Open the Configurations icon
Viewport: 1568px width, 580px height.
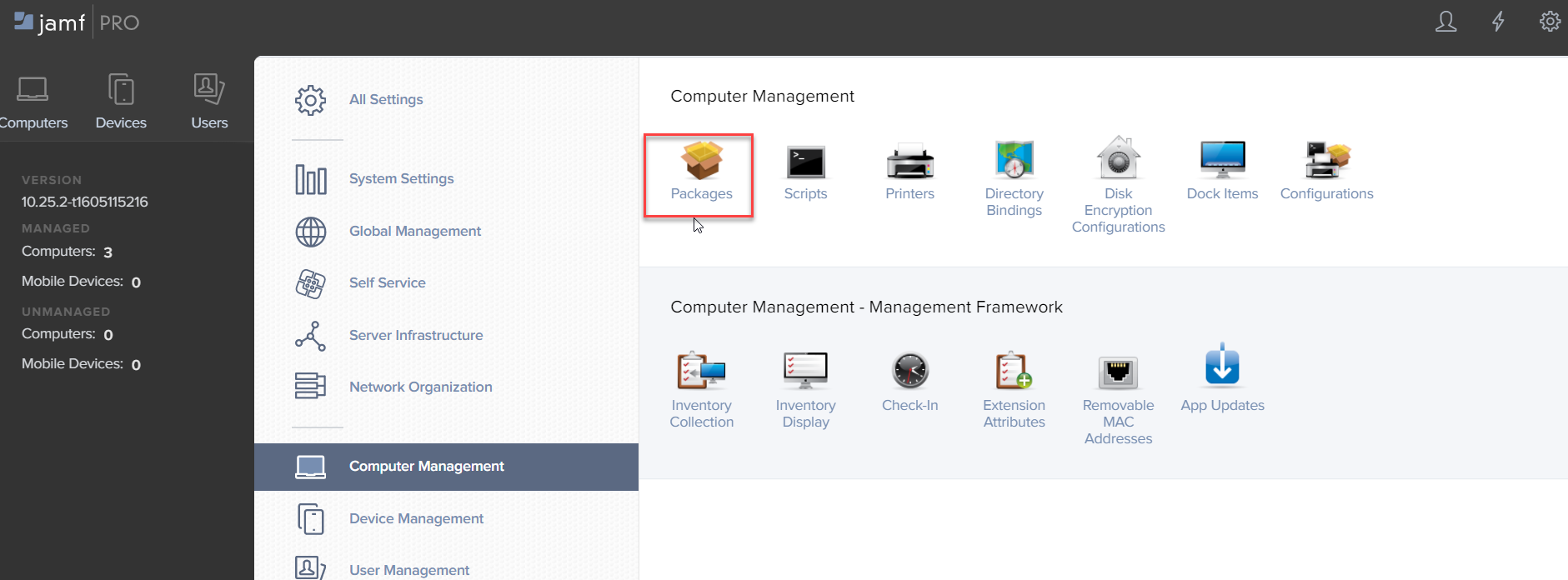(1326, 161)
